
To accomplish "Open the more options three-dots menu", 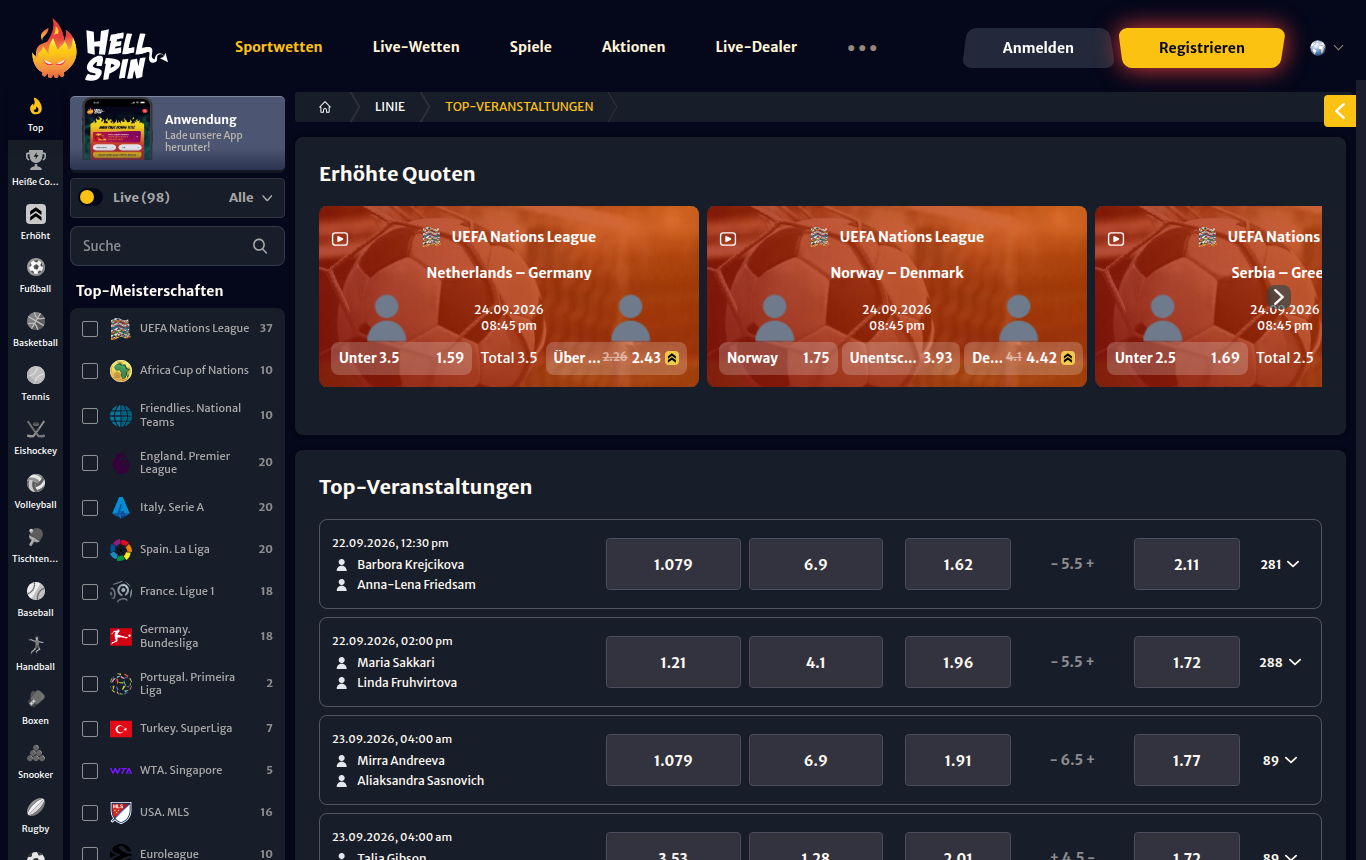I will 862,47.
